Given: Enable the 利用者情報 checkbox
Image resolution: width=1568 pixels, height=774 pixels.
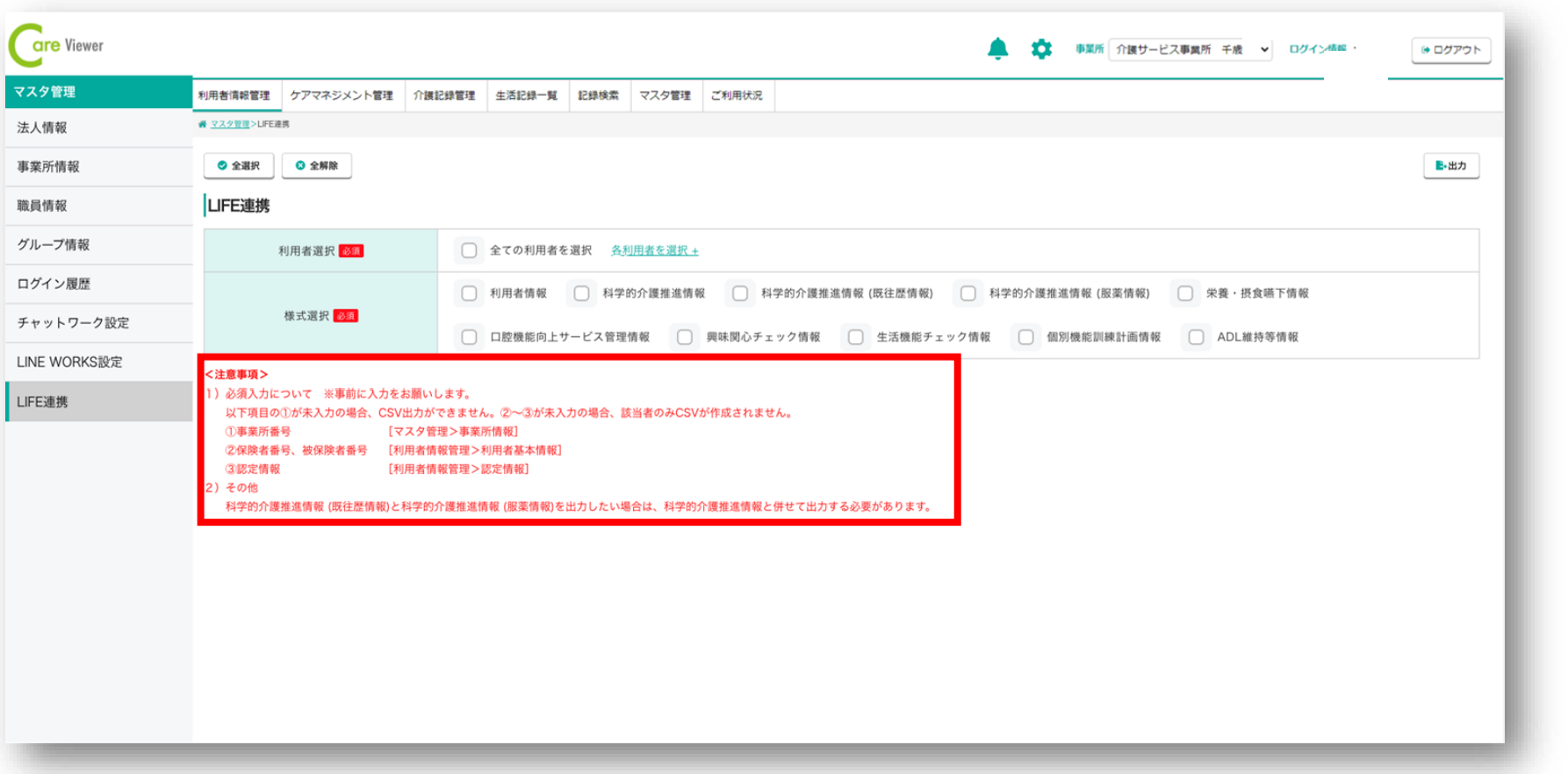Looking at the screenshot, I should (x=470, y=294).
